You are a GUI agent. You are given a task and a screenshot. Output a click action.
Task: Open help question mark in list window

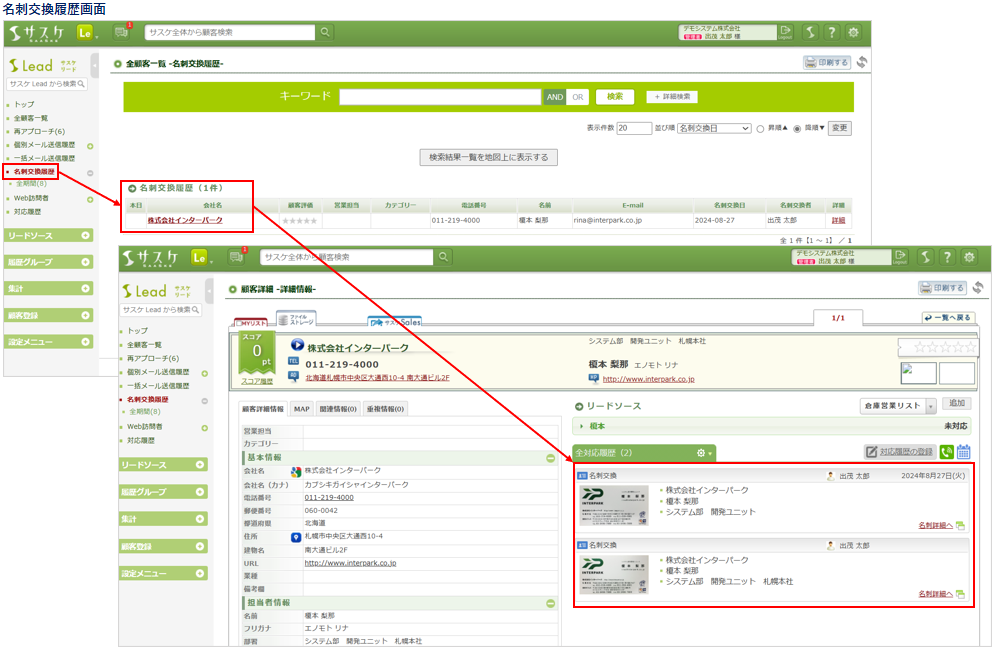coord(832,32)
